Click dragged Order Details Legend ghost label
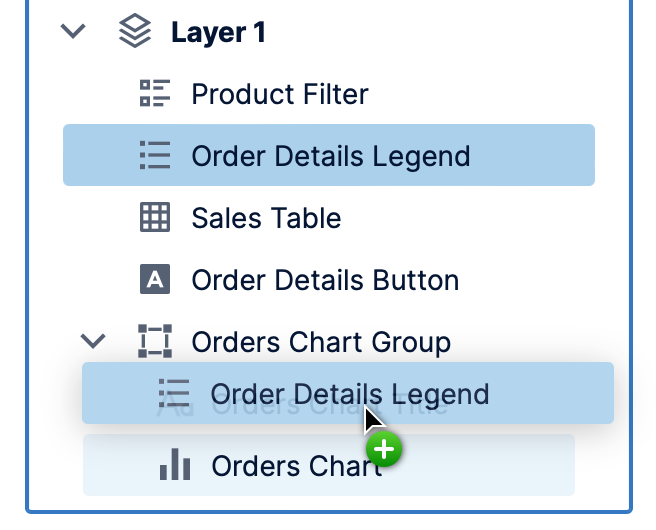The image size is (656, 530). click(x=349, y=393)
